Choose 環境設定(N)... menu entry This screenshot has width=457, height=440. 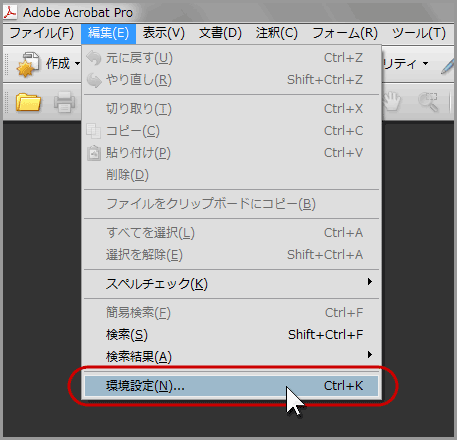pos(232,386)
